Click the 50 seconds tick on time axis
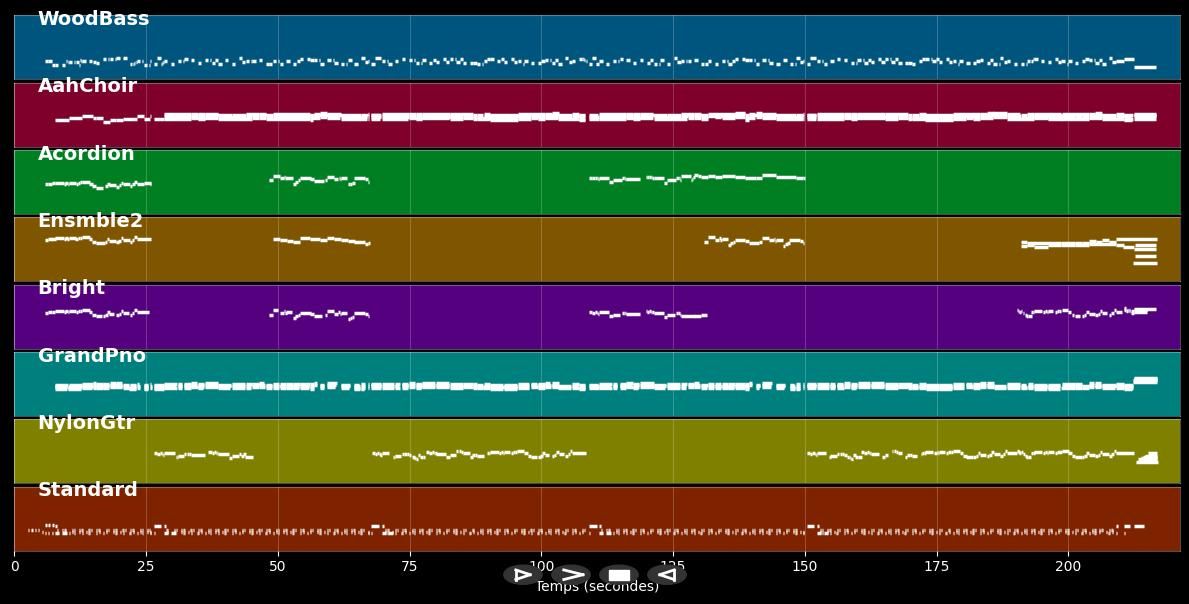Screen dimensions: 1189x604 click(x=278, y=566)
